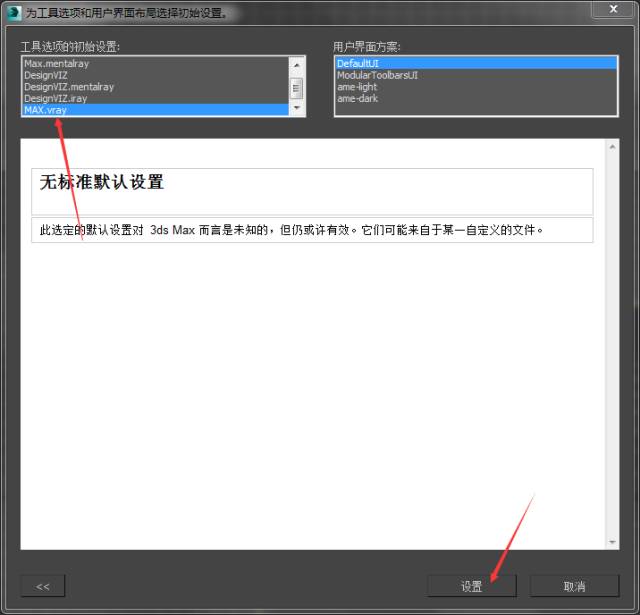Select ModularToolbarsUI interface scheme

tap(476, 75)
